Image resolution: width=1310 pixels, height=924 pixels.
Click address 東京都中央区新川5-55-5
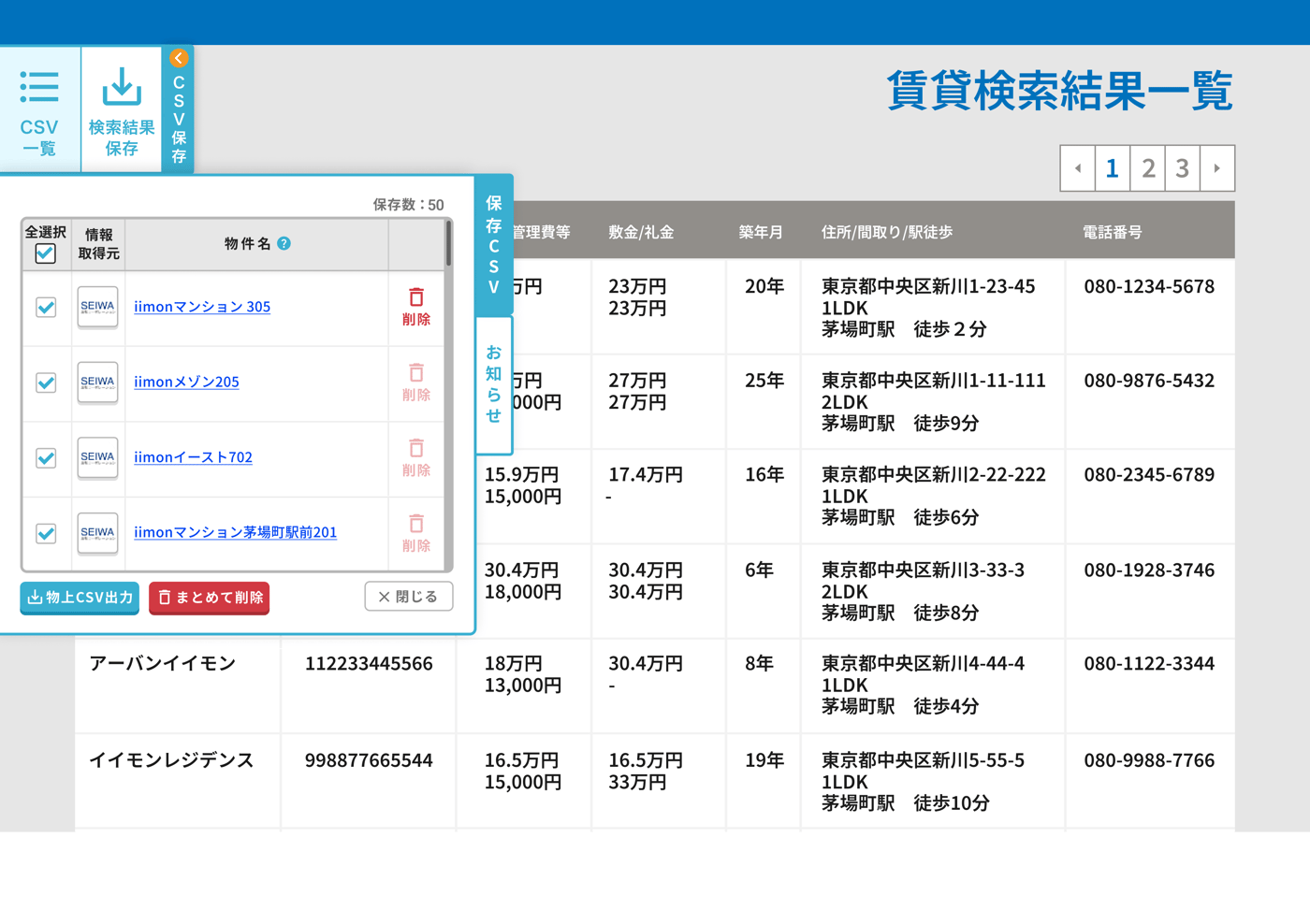click(923, 761)
